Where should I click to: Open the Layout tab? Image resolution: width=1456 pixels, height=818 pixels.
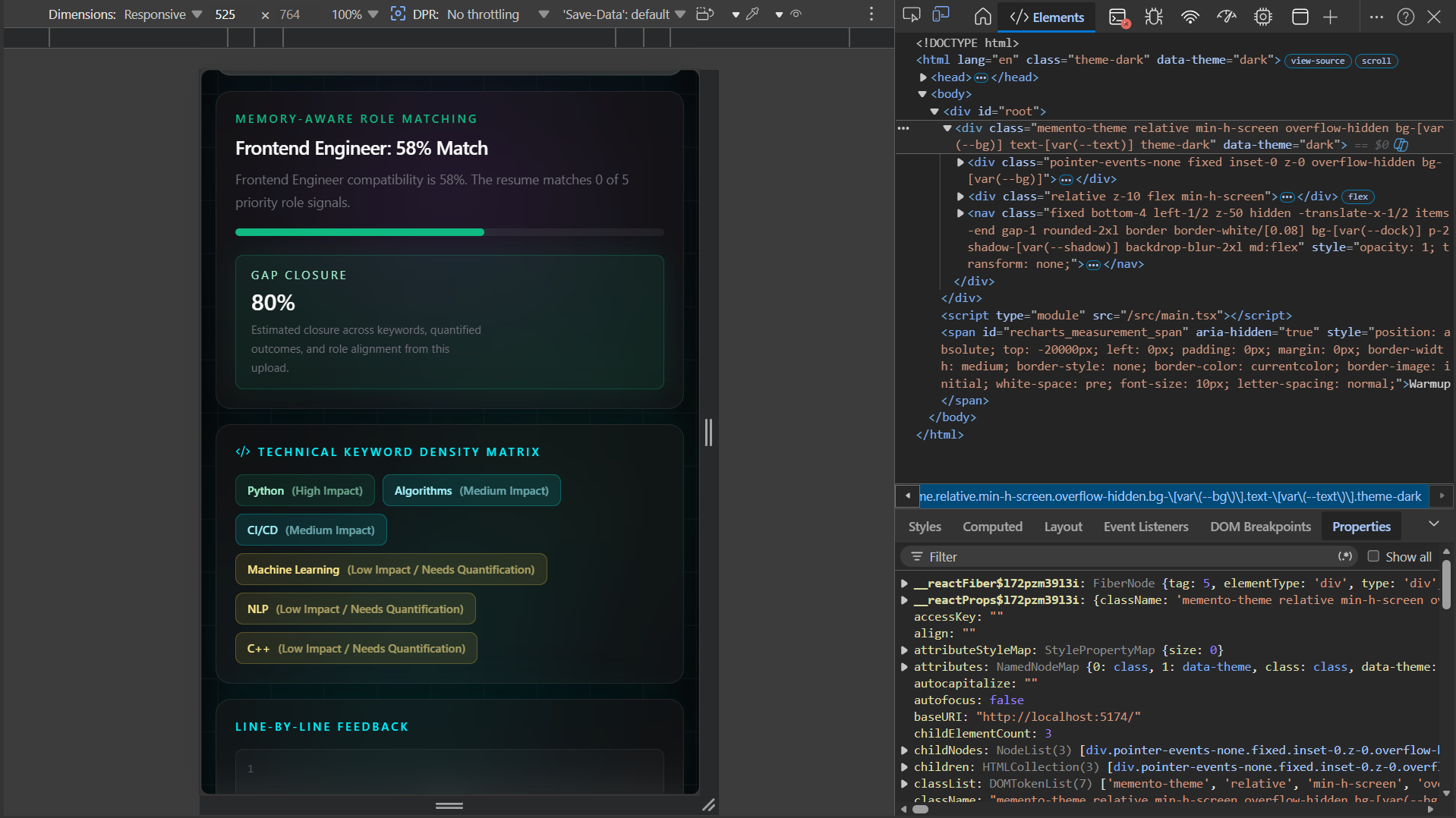pos(1063,527)
